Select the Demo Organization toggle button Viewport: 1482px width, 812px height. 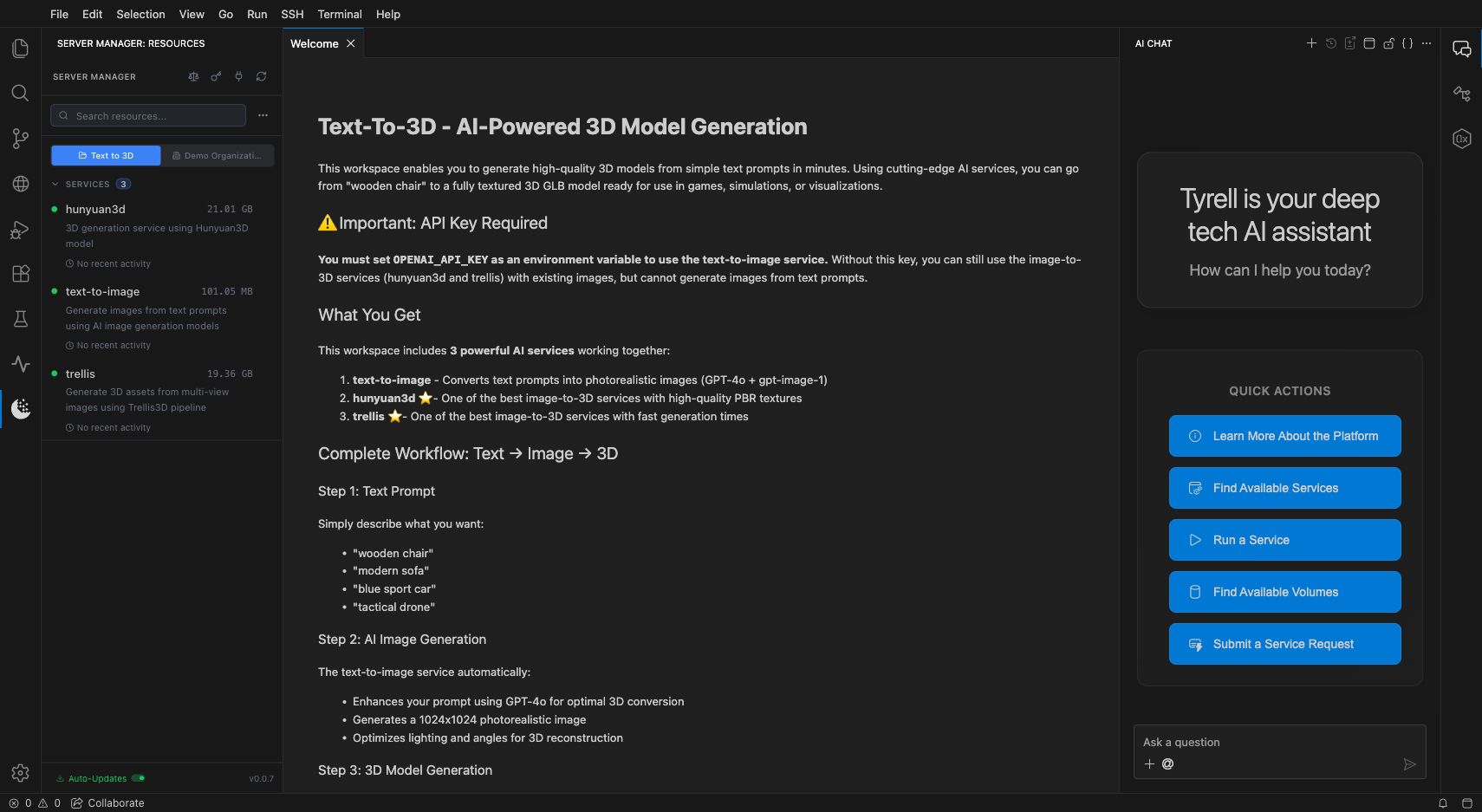pos(217,155)
